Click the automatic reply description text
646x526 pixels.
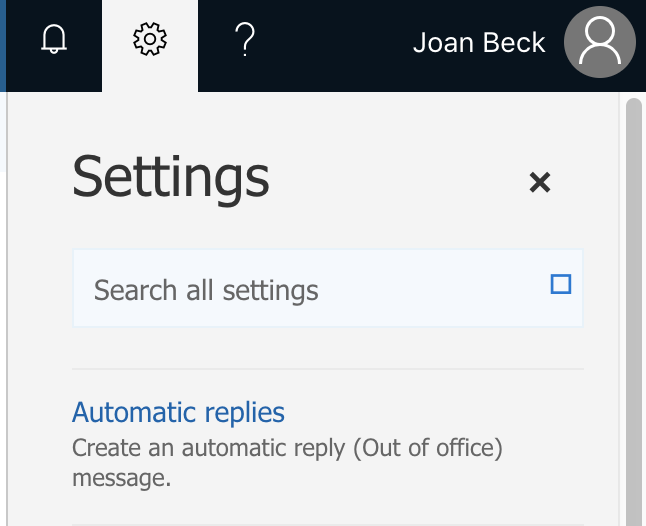pos(287,462)
